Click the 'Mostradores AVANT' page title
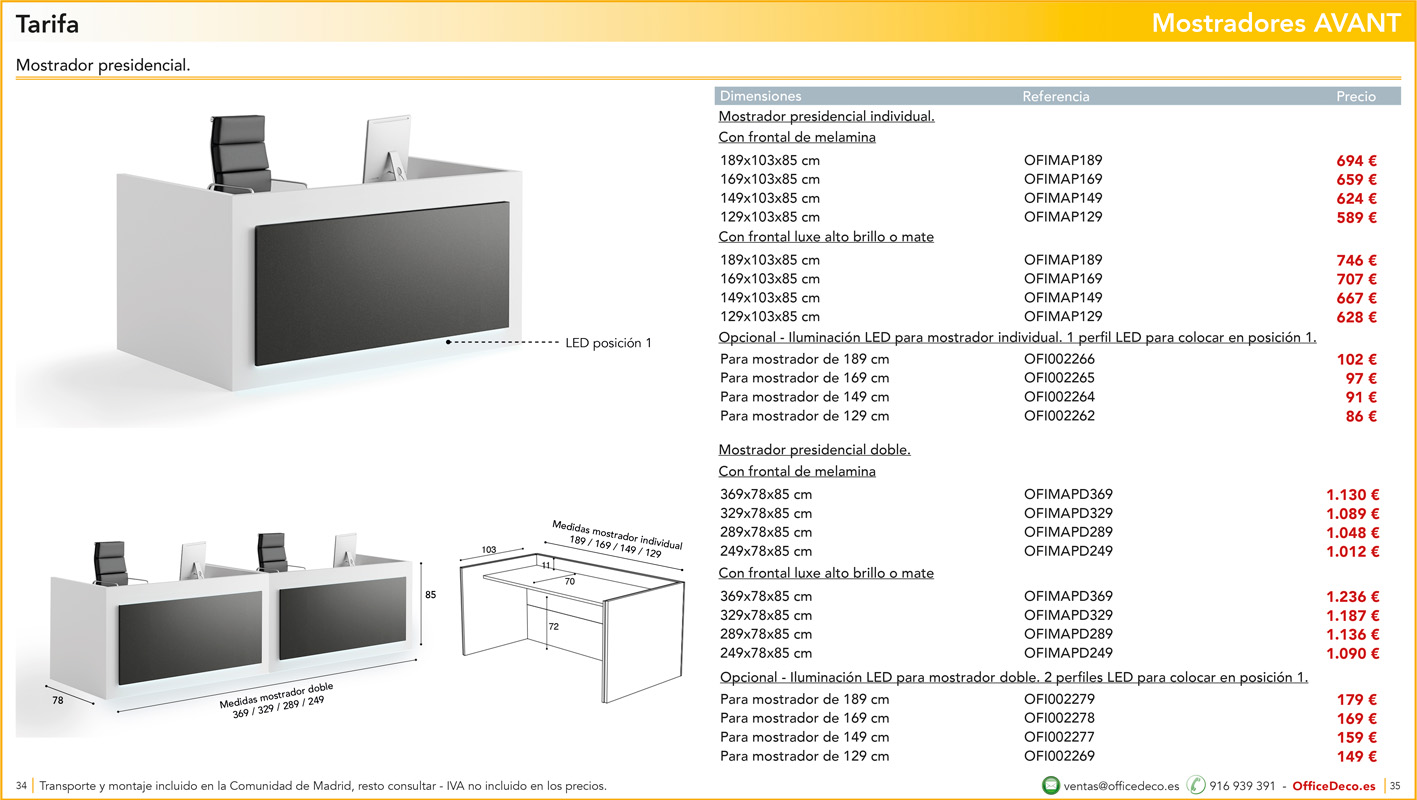 (x=1276, y=23)
